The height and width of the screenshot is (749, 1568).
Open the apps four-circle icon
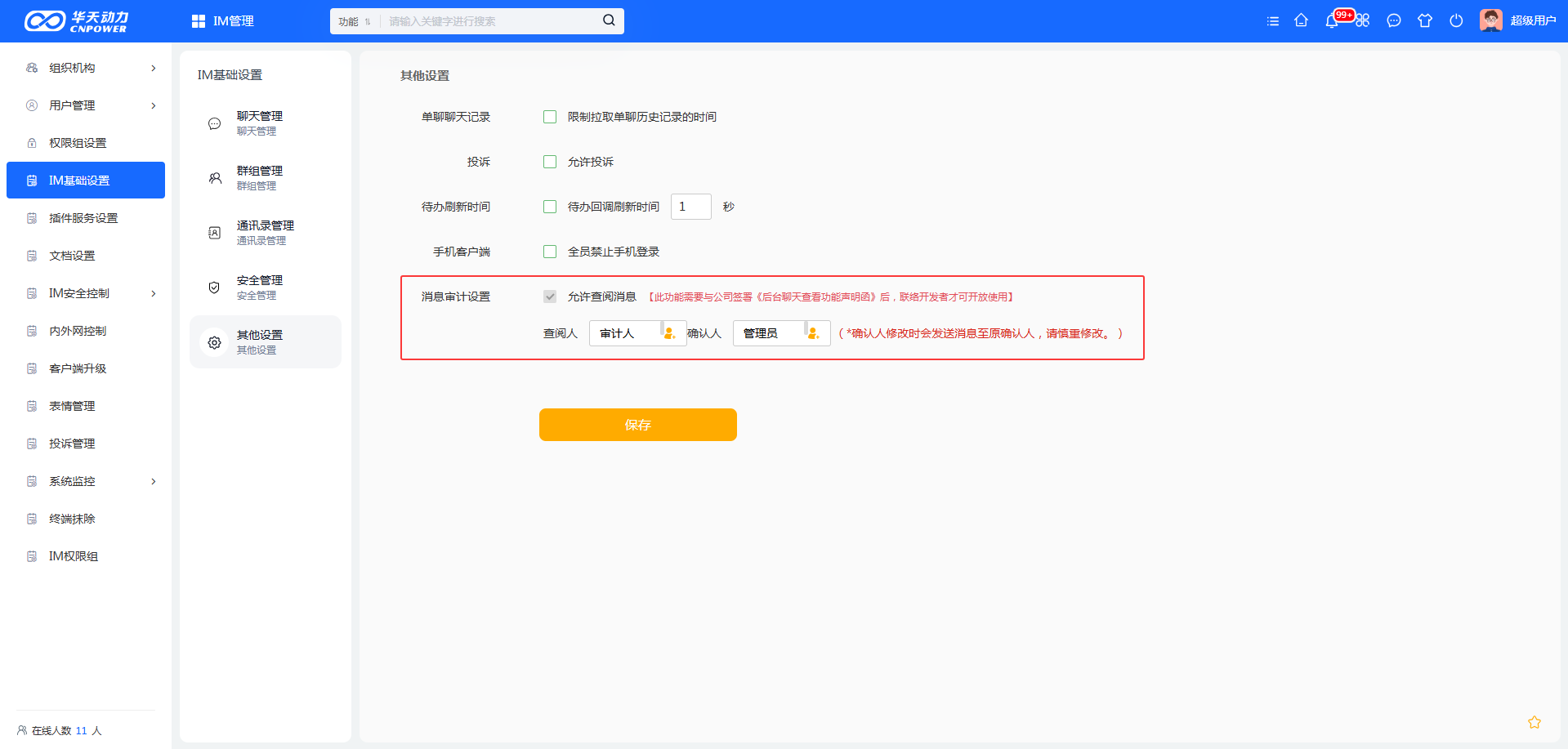point(1363,20)
